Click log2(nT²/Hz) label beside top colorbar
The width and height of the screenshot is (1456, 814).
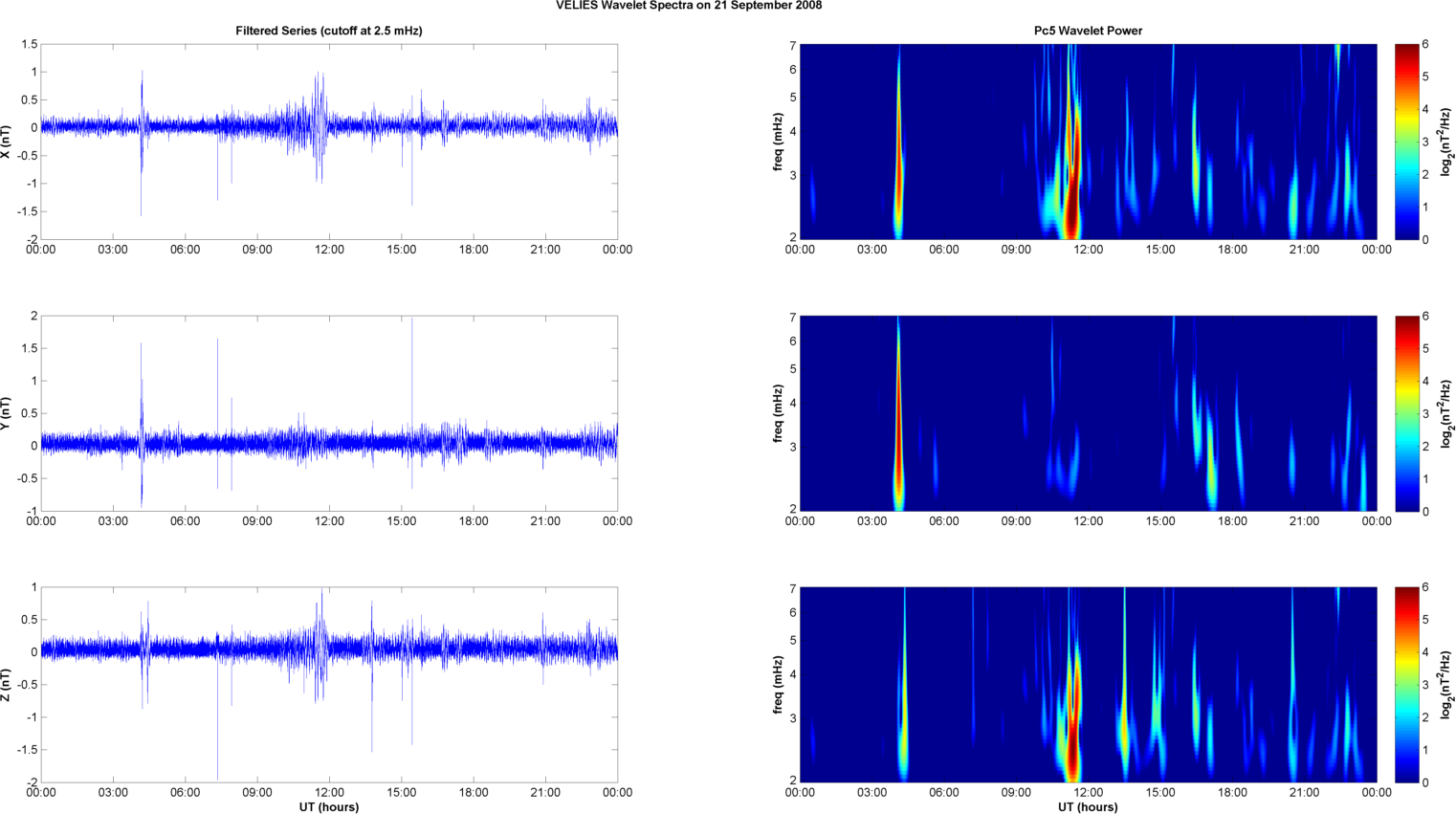click(1448, 143)
